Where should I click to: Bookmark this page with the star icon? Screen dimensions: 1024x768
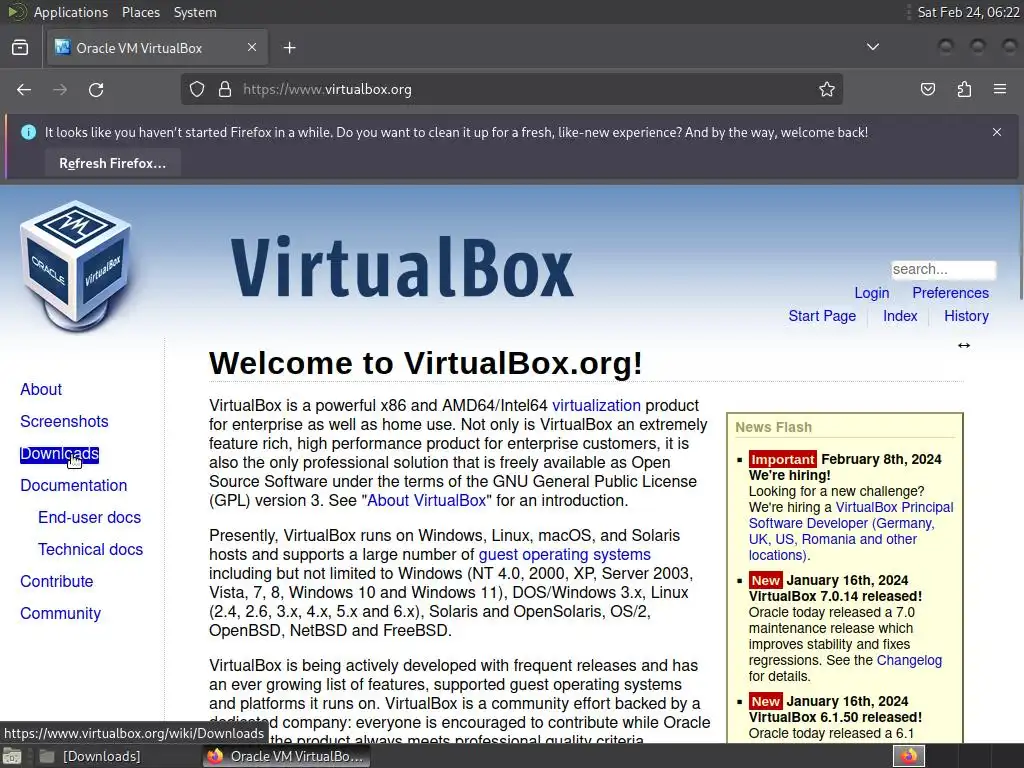[827, 89]
